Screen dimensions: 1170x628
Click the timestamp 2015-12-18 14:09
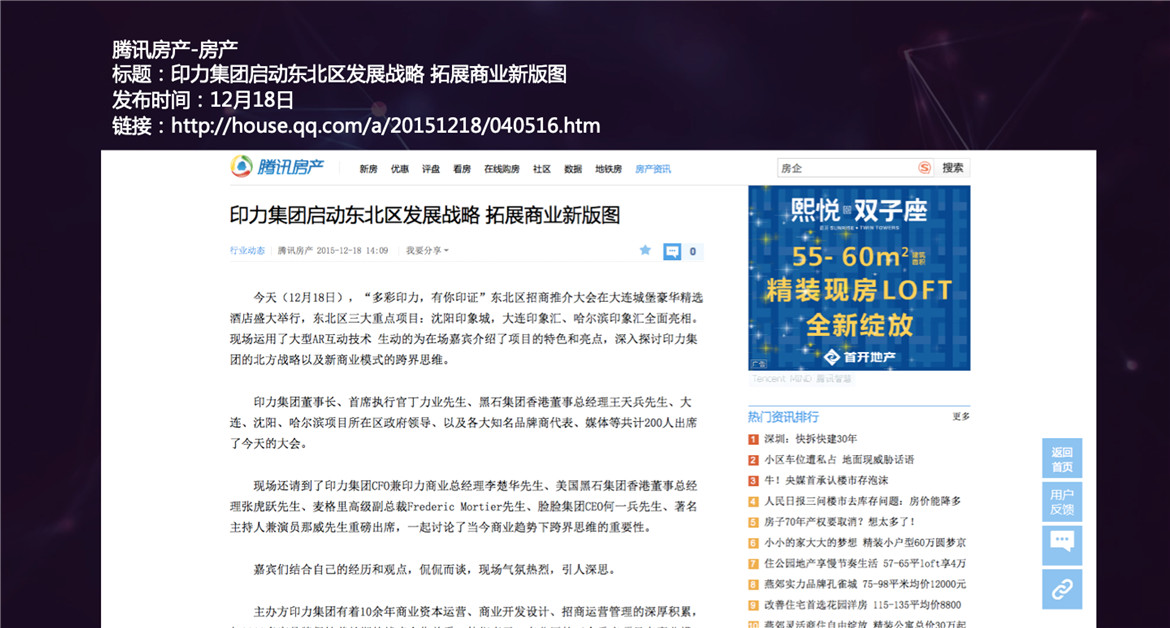pyautogui.click(x=352, y=251)
